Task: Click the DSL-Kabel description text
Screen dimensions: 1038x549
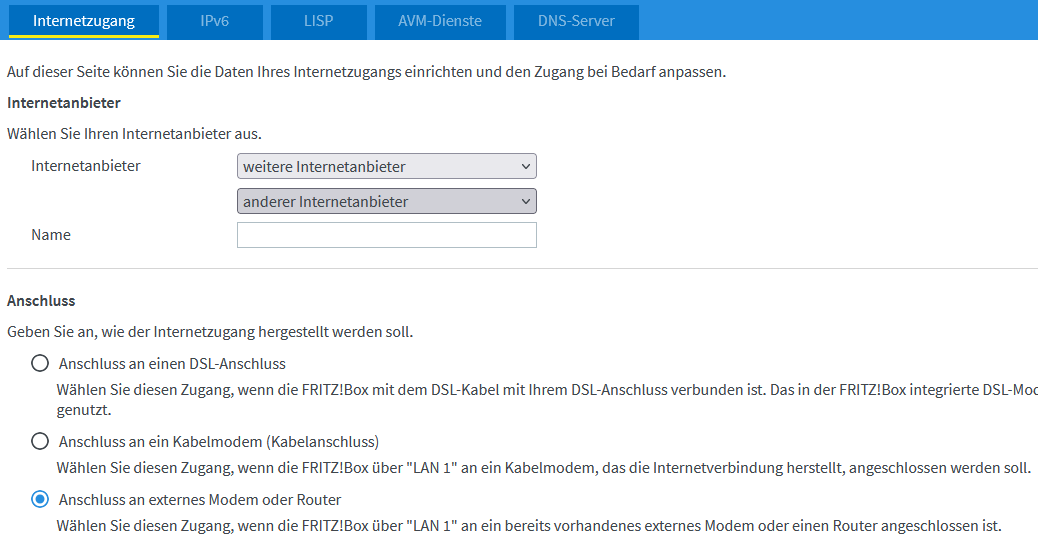Action: click(x=540, y=389)
